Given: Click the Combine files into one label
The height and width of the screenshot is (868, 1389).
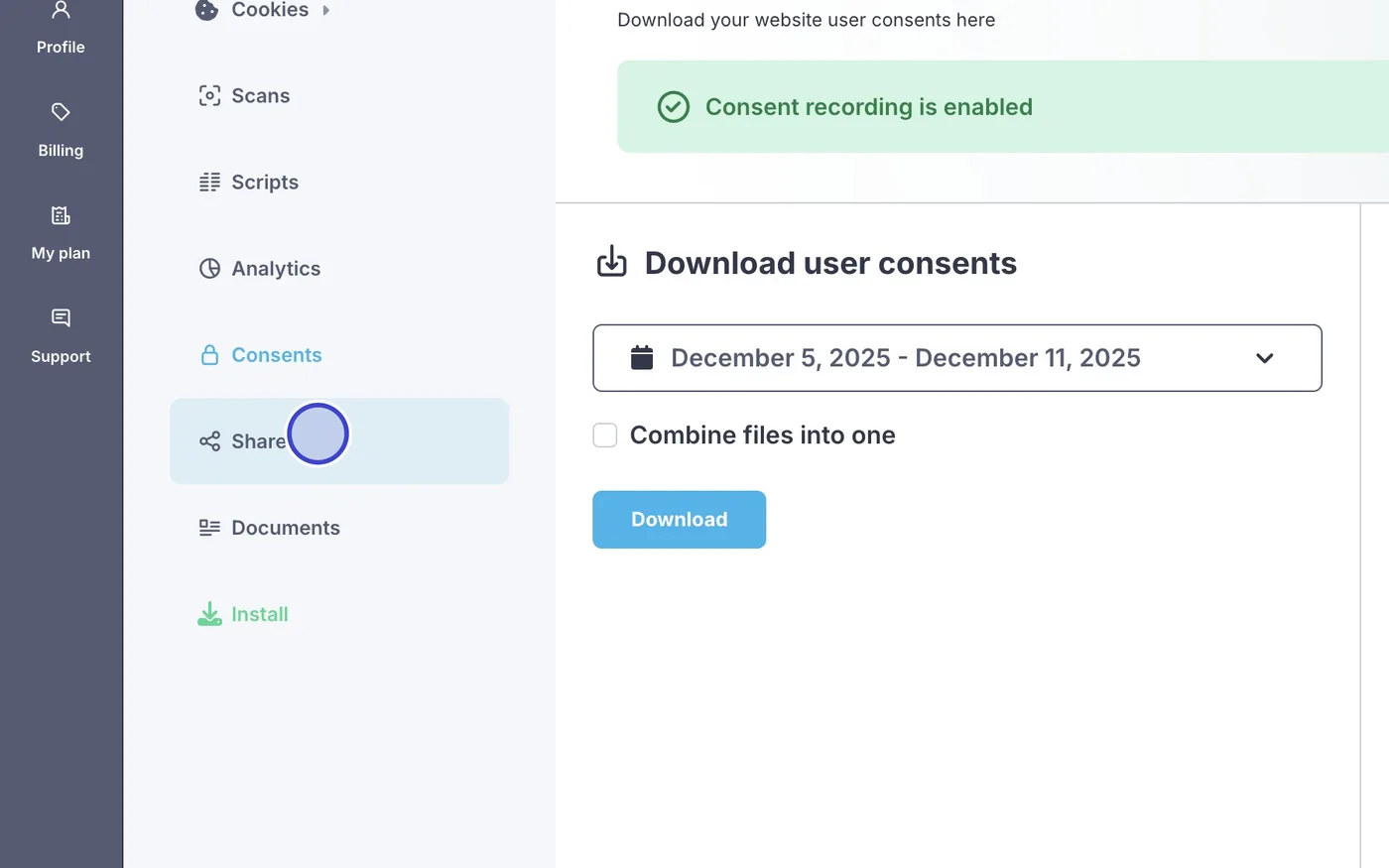Looking at the screenshot, I should pos(763,435).
